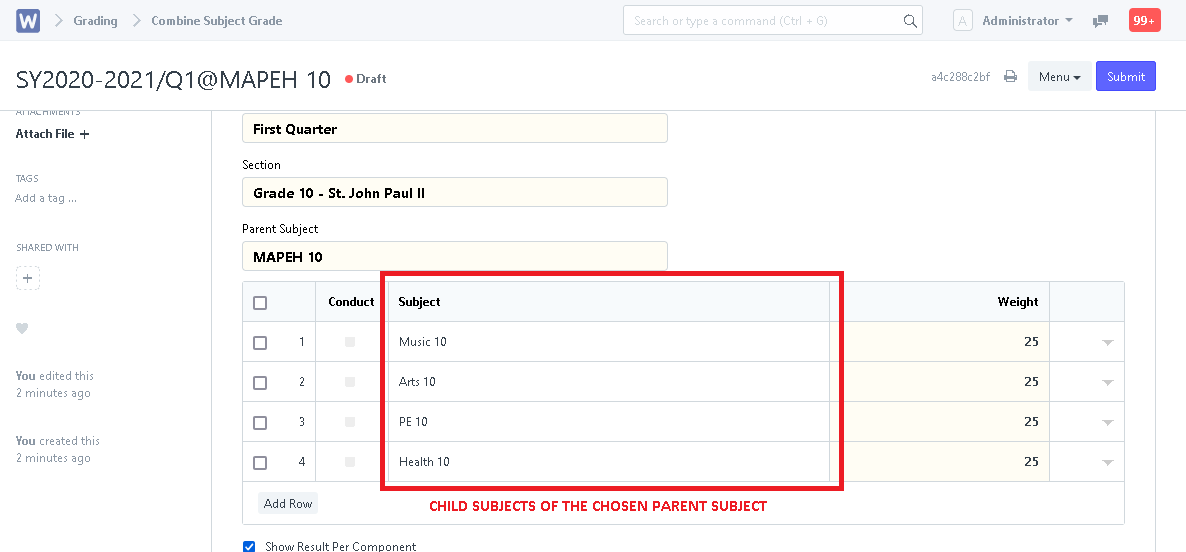Open the Menu dropdown
Viewport: 1186px width, 552px height.
[1059, 76]
